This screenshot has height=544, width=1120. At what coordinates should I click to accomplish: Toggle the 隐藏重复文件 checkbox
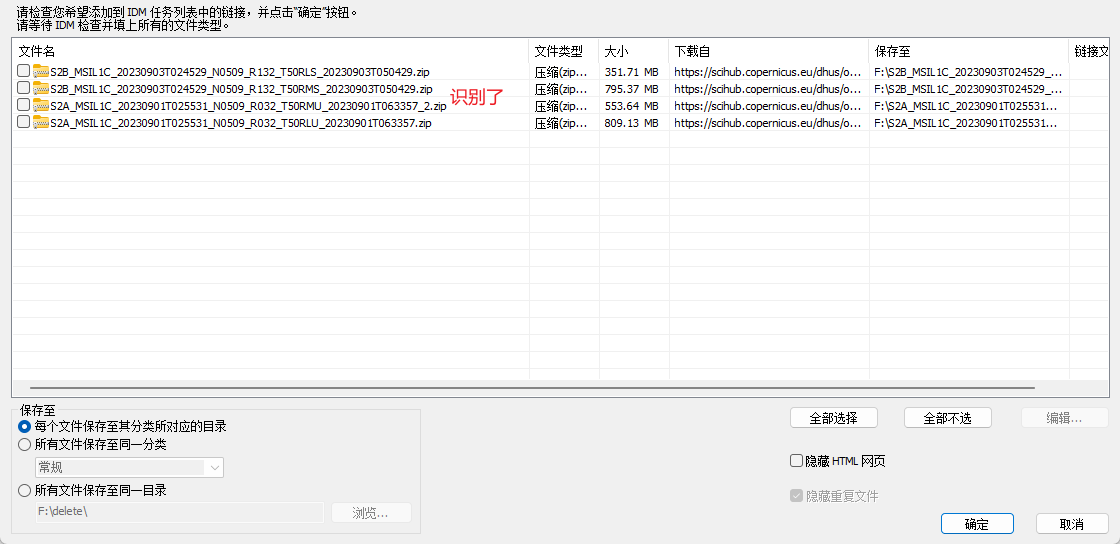coord(796,495)
